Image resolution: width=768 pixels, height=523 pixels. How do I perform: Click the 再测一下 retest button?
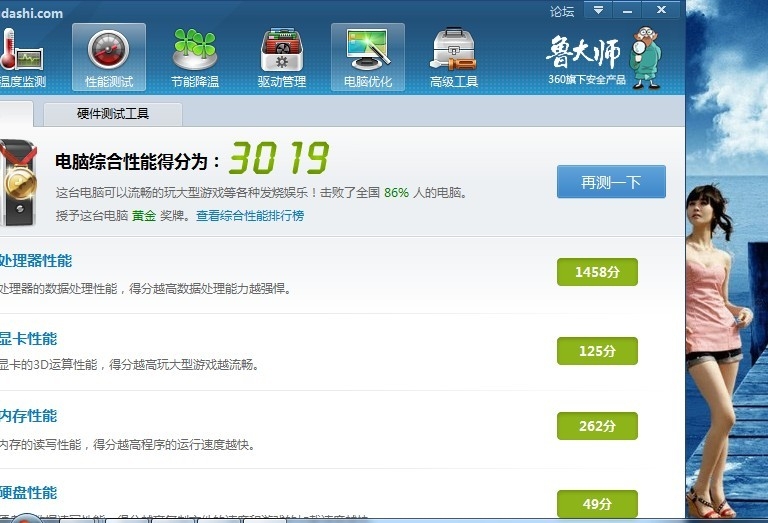coord(611,182)
